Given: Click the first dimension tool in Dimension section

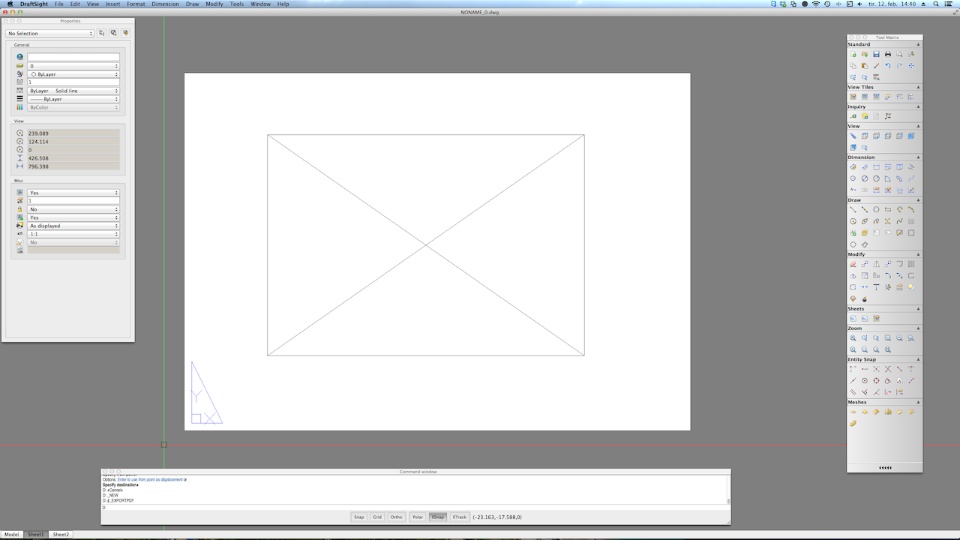Looking at the screenshot, I should 853,167.
